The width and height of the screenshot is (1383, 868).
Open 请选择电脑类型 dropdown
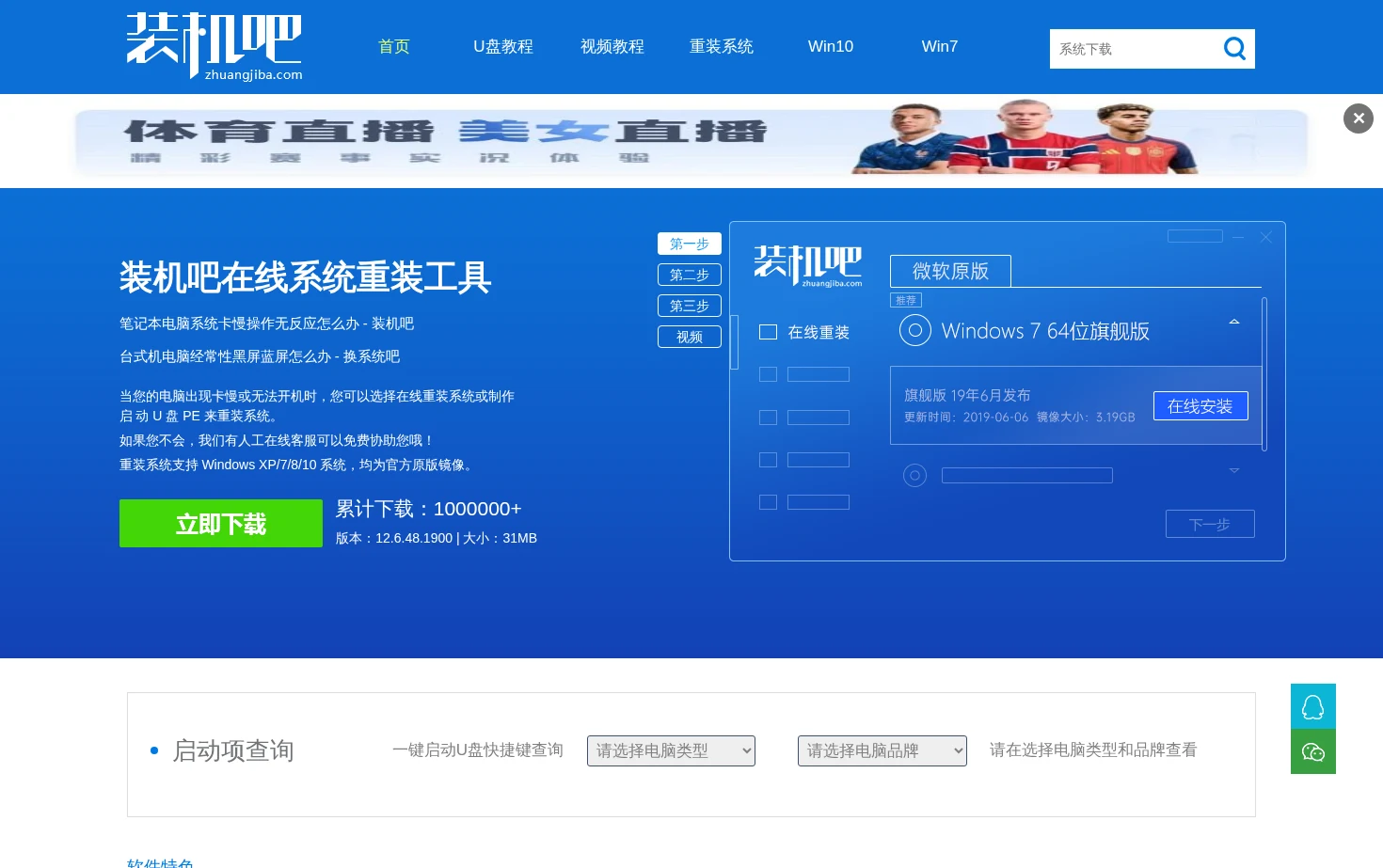click(x=671, y=750)
